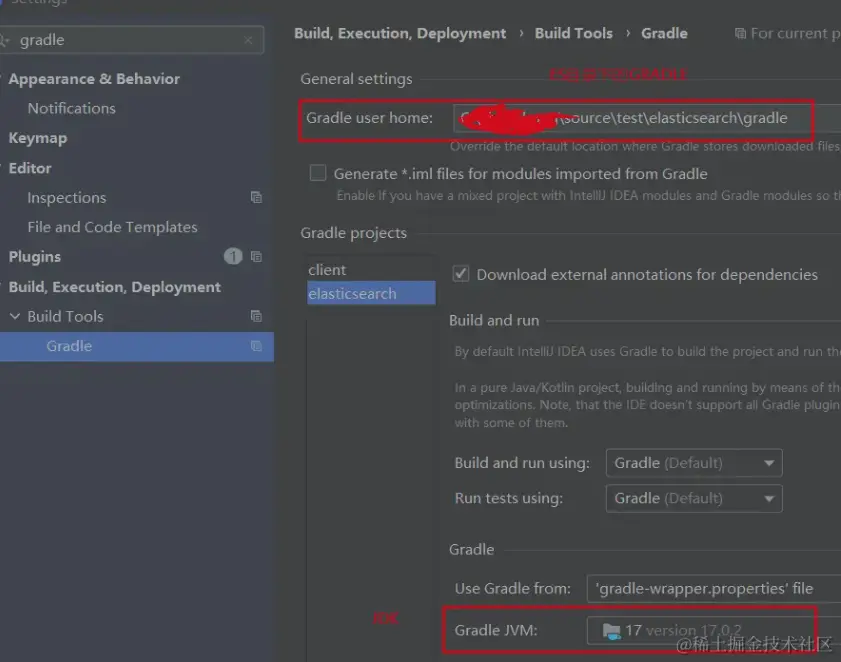This screenshot has height=662, width=841.
Task: Open Inspections settings page
Action: pos(67,198)
